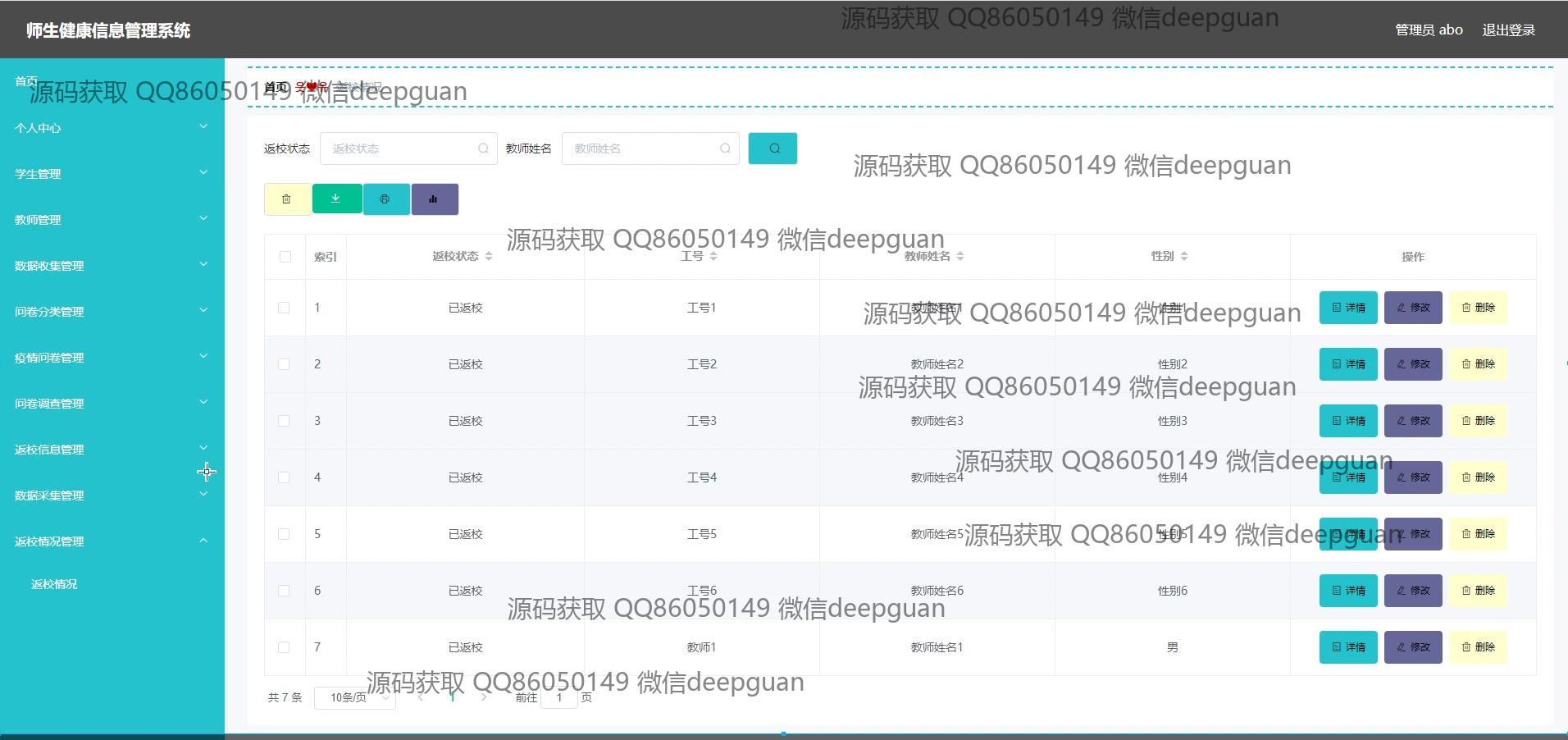Click 删除 for row 工号1
This screenshot has height=740, width=1568.
click(1478, 308)
